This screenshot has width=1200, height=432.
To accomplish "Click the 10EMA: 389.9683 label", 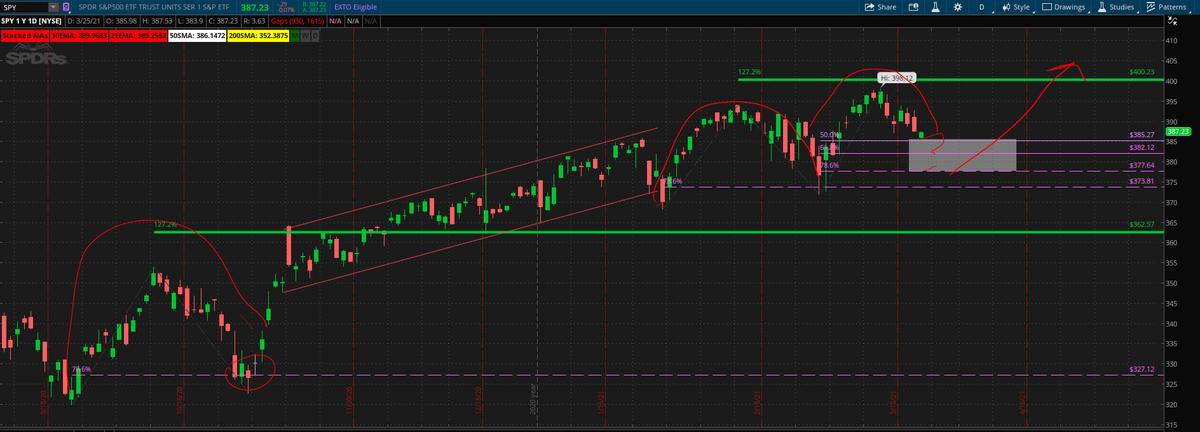I will point(79,35).
